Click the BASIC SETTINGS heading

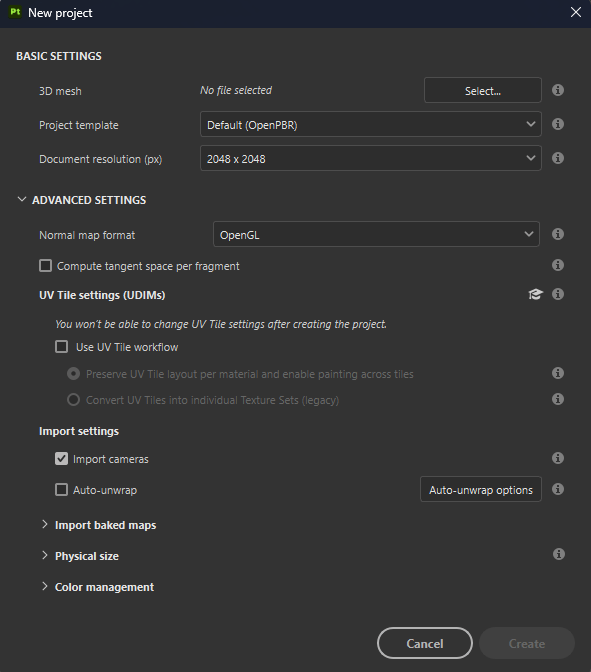(x=59, y=56)
